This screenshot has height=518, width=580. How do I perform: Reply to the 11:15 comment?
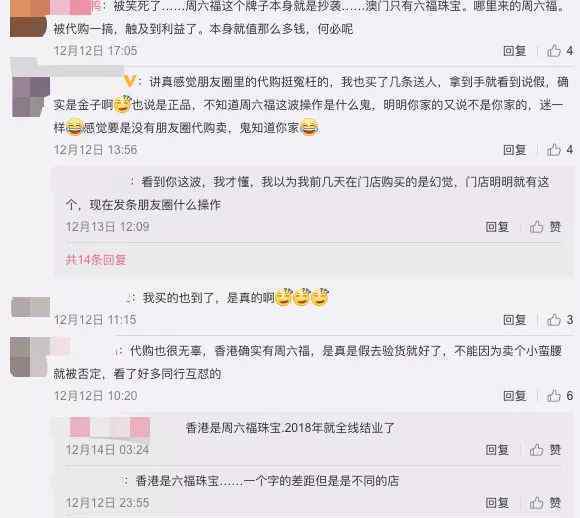coord(515,320)
